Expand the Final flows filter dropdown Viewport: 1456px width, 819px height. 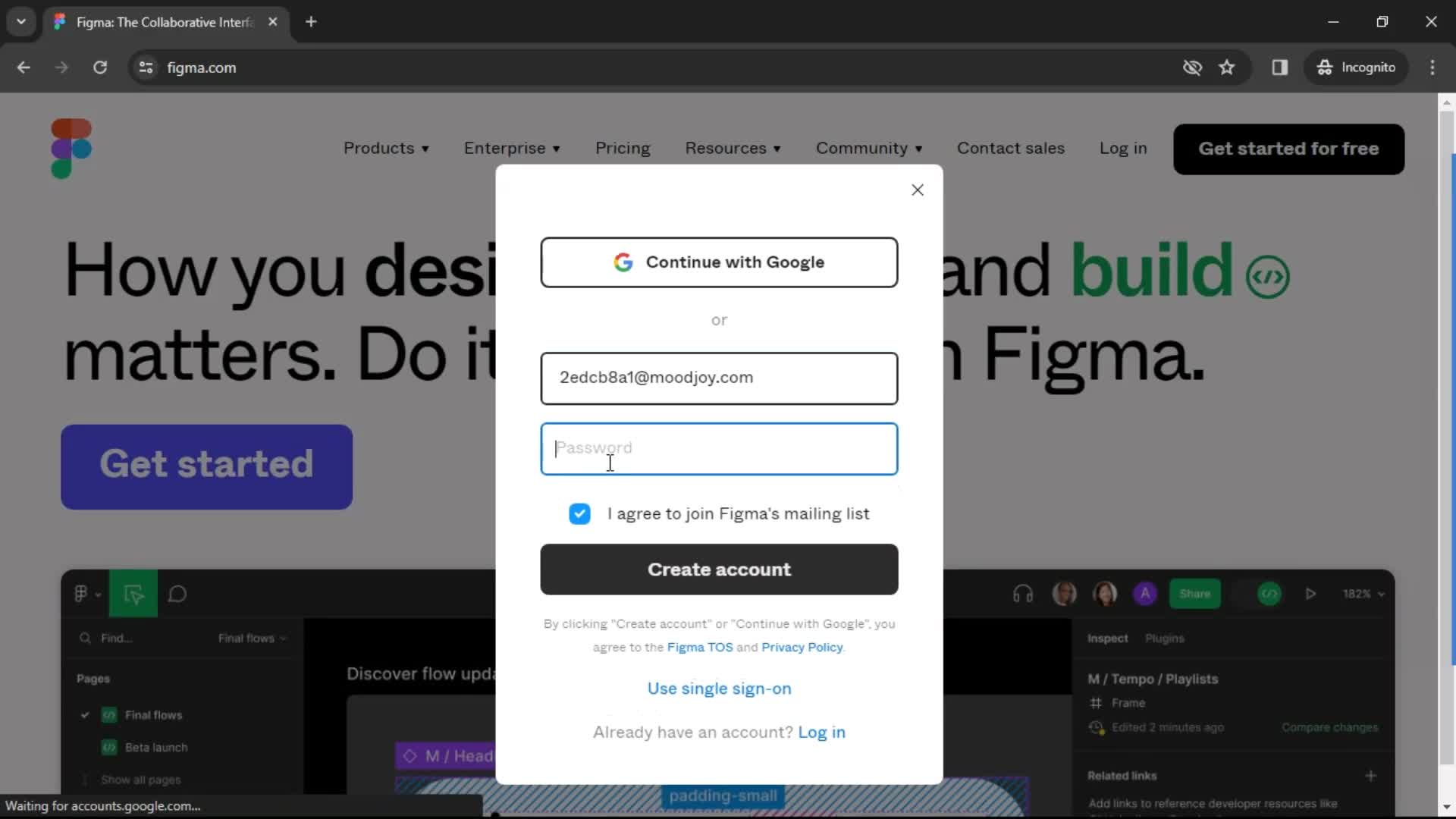253,638
